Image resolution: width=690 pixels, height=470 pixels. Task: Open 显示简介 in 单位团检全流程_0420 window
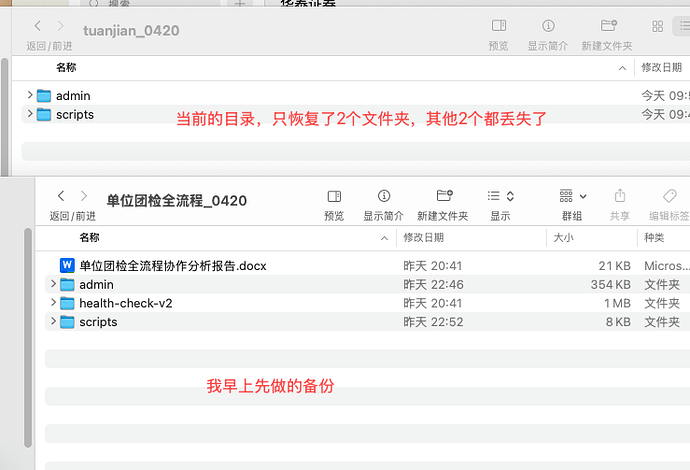(384, 196)
